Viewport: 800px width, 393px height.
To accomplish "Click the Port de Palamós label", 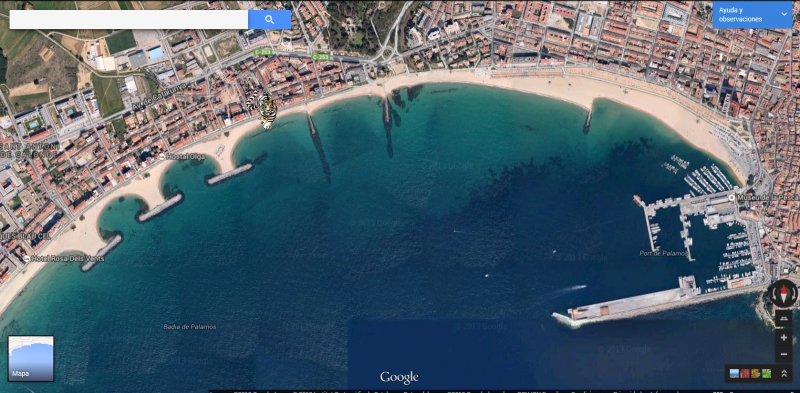I will point(663,253).
